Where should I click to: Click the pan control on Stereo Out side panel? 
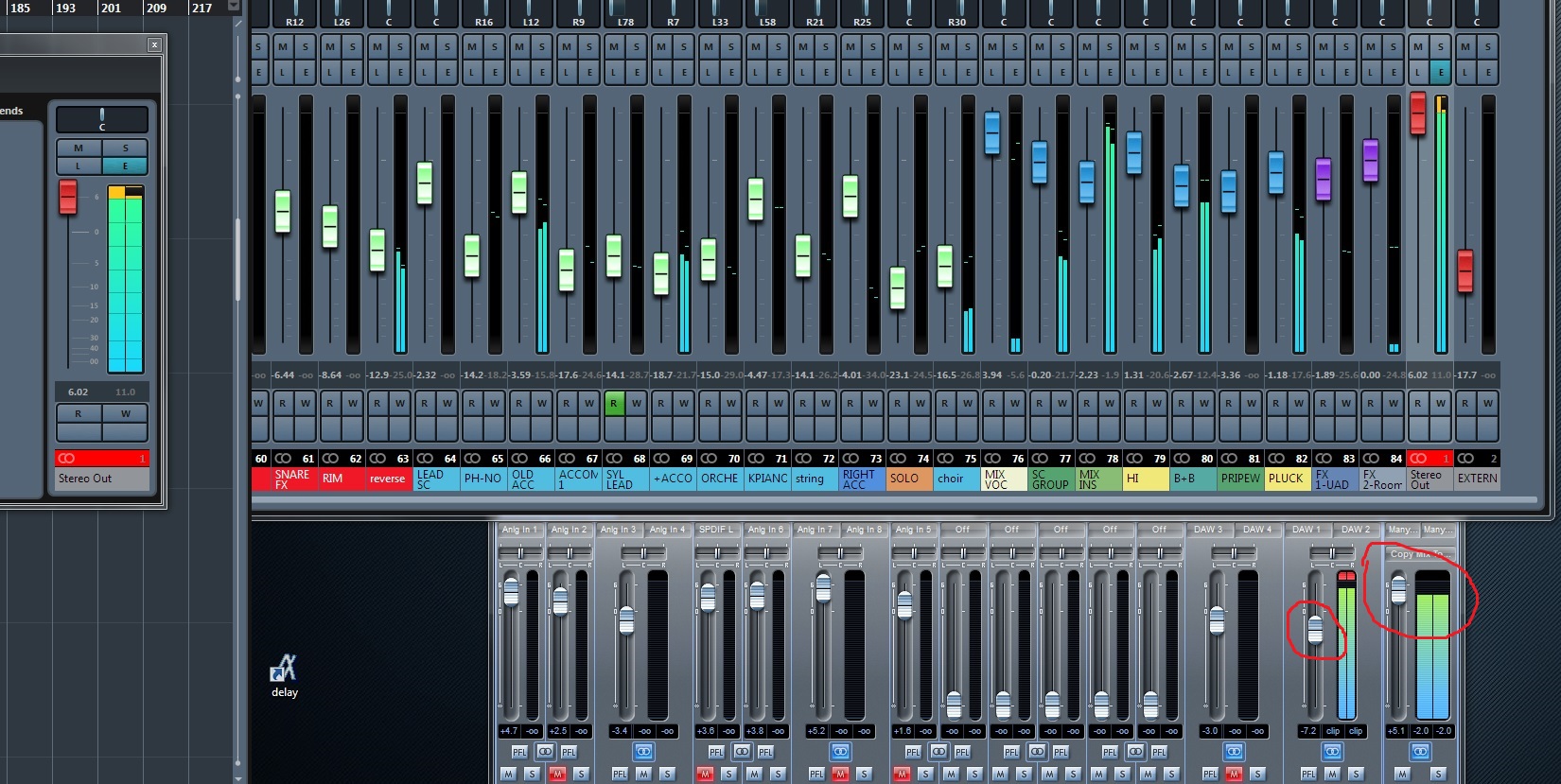(x=102, y=119)
